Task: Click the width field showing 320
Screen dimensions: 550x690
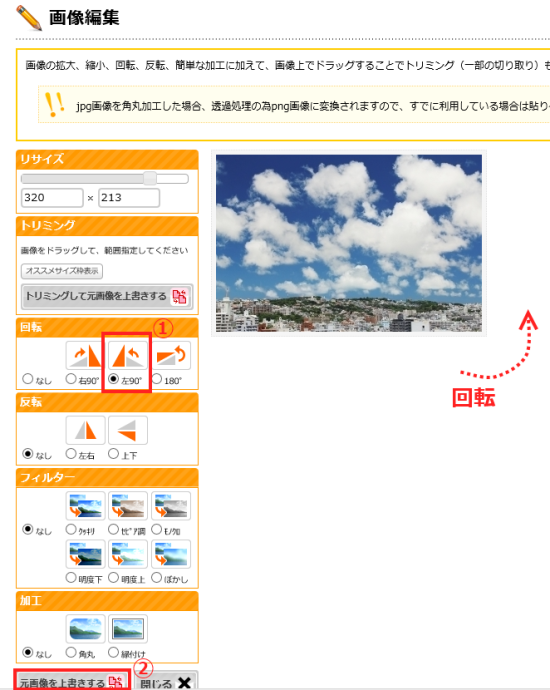Action: [52, 198]
